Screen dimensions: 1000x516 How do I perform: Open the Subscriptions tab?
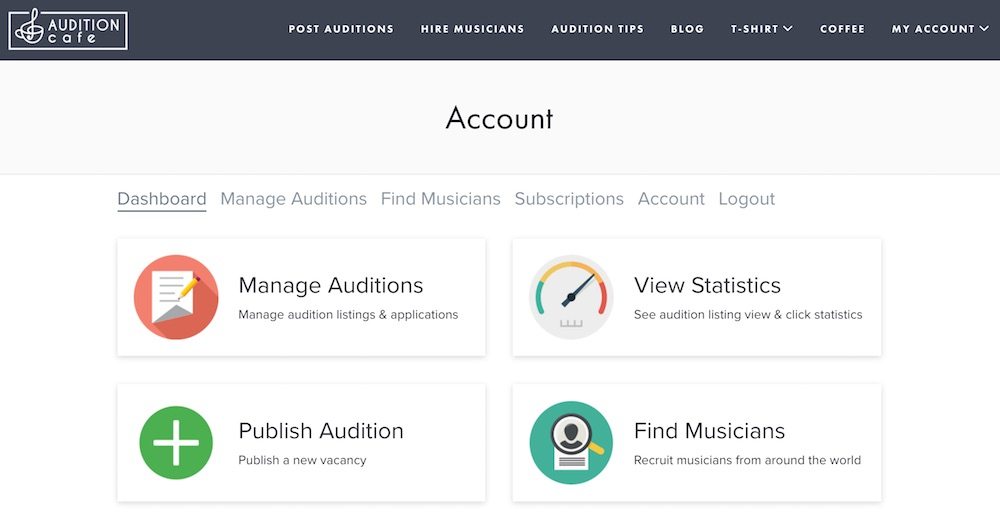pyautogui.click(x=569, y=199)
